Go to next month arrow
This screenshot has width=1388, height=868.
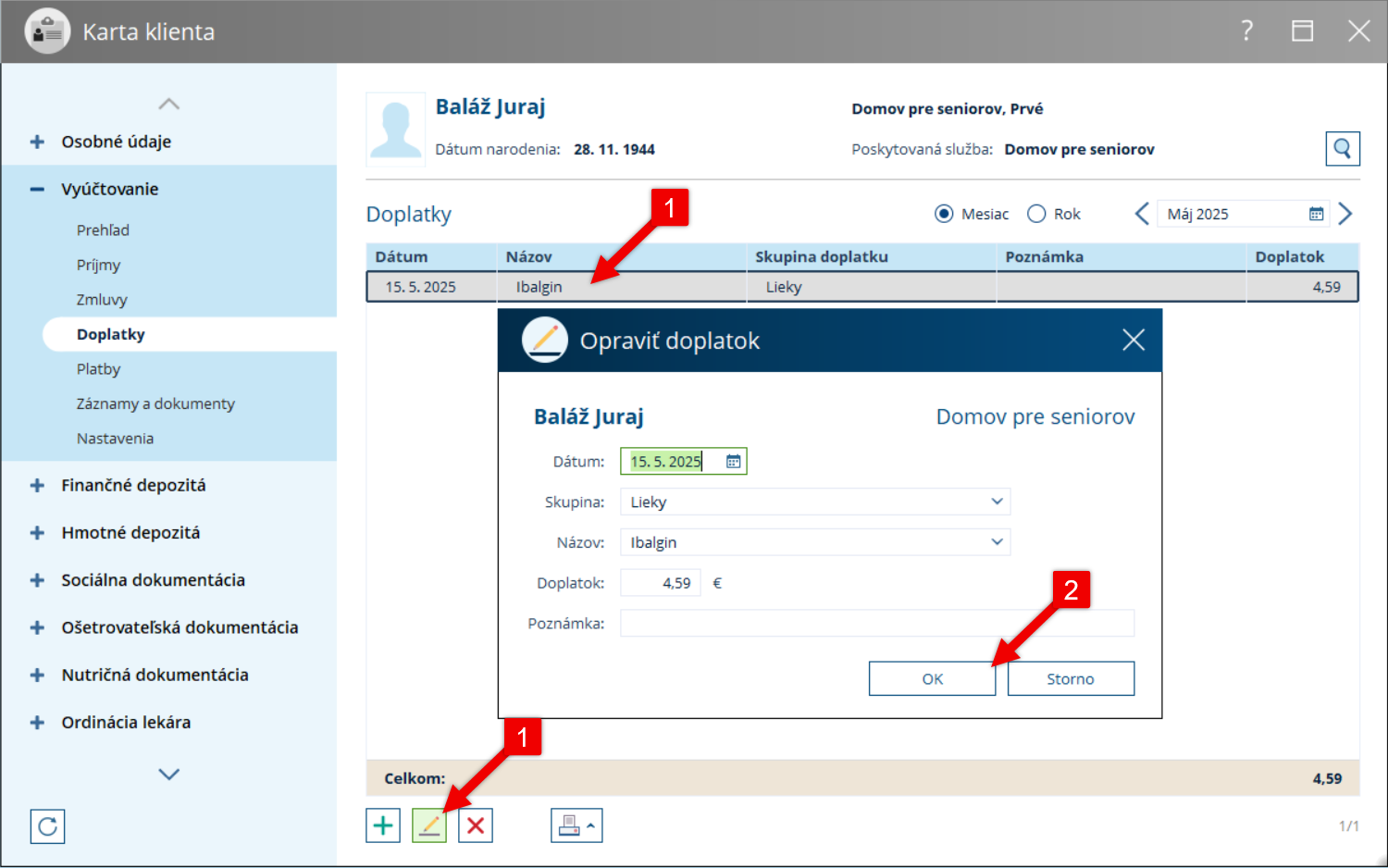(1345, 214)
